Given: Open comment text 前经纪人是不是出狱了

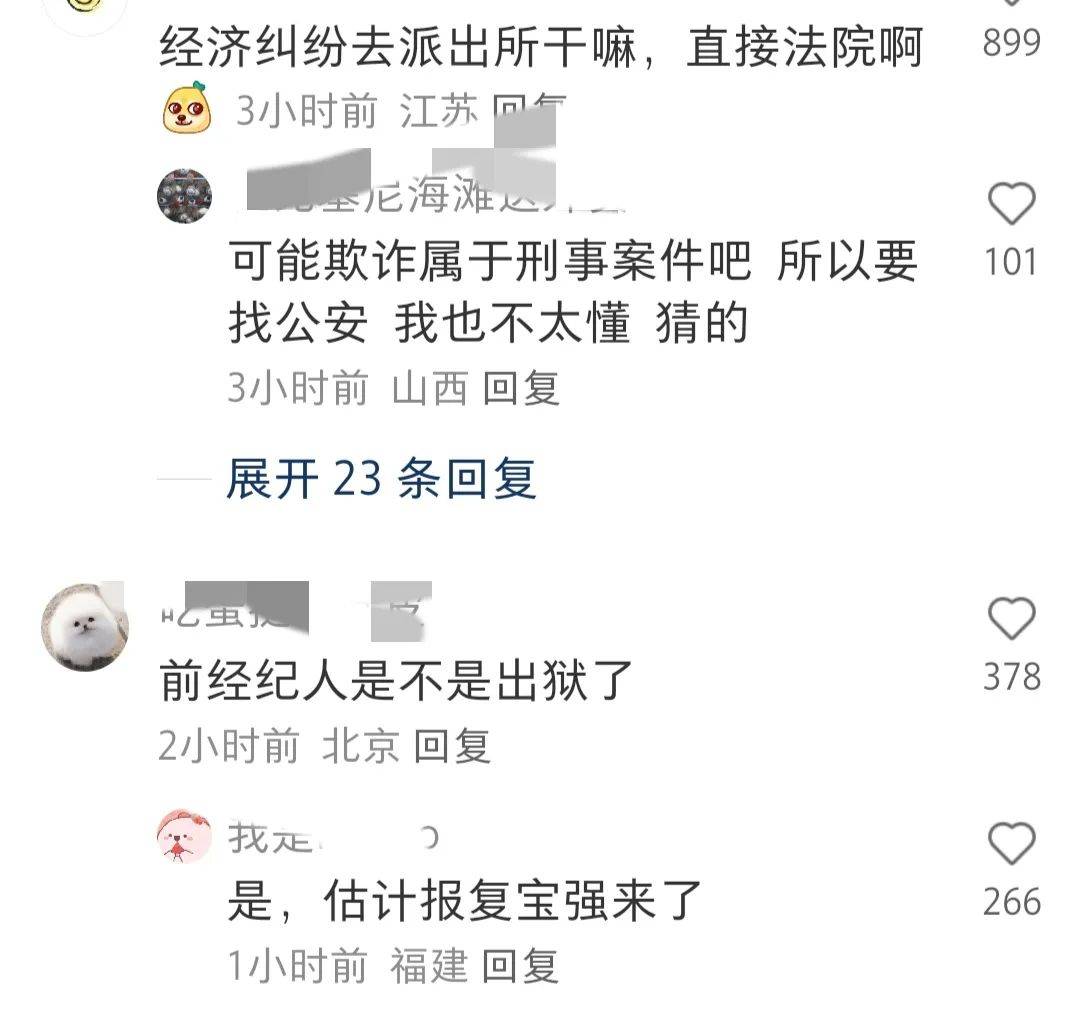Looking at the screenshot, I should (396, 681).
